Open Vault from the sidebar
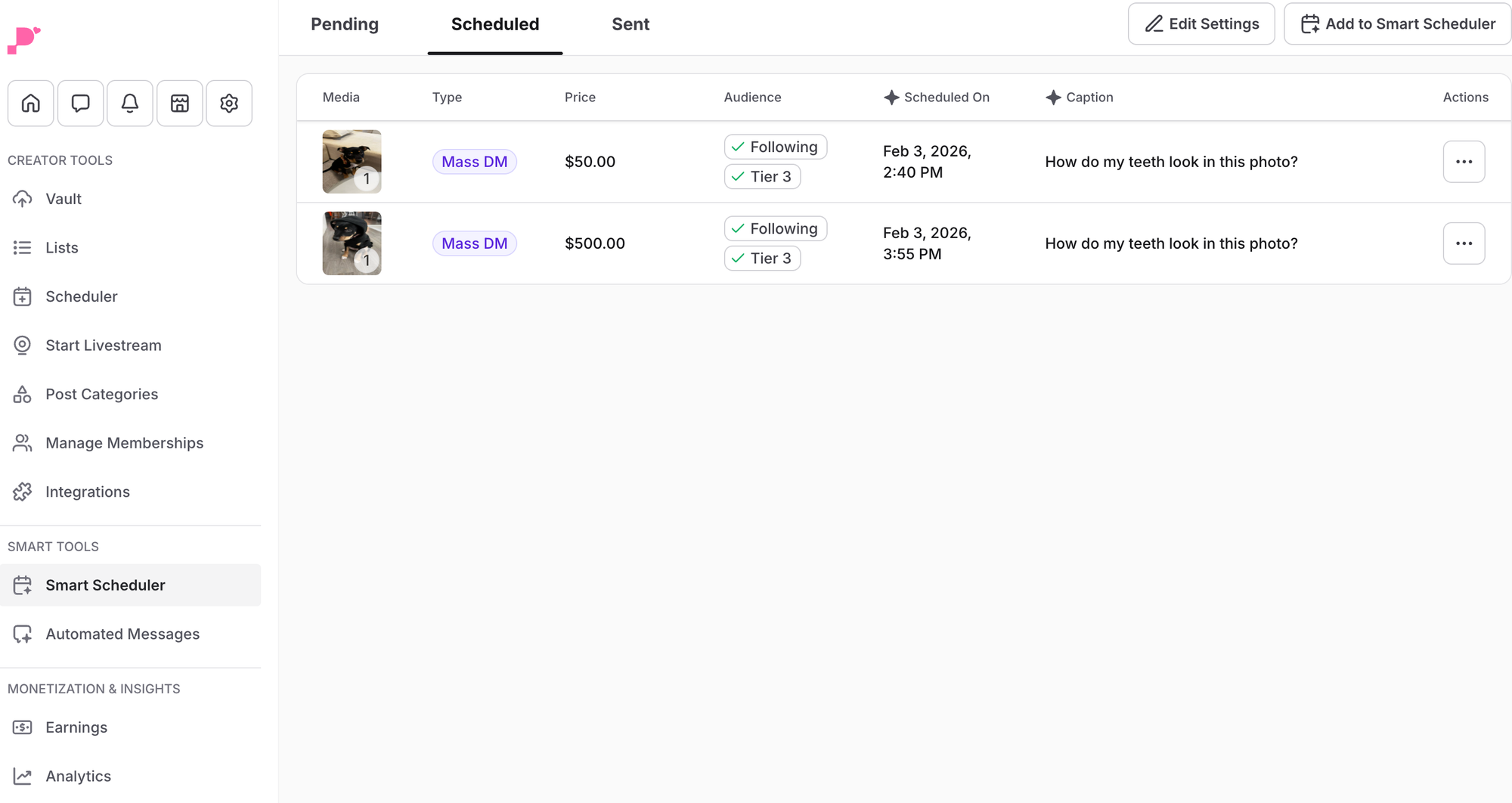This screenshot has width=1512, height=803. 64,199
